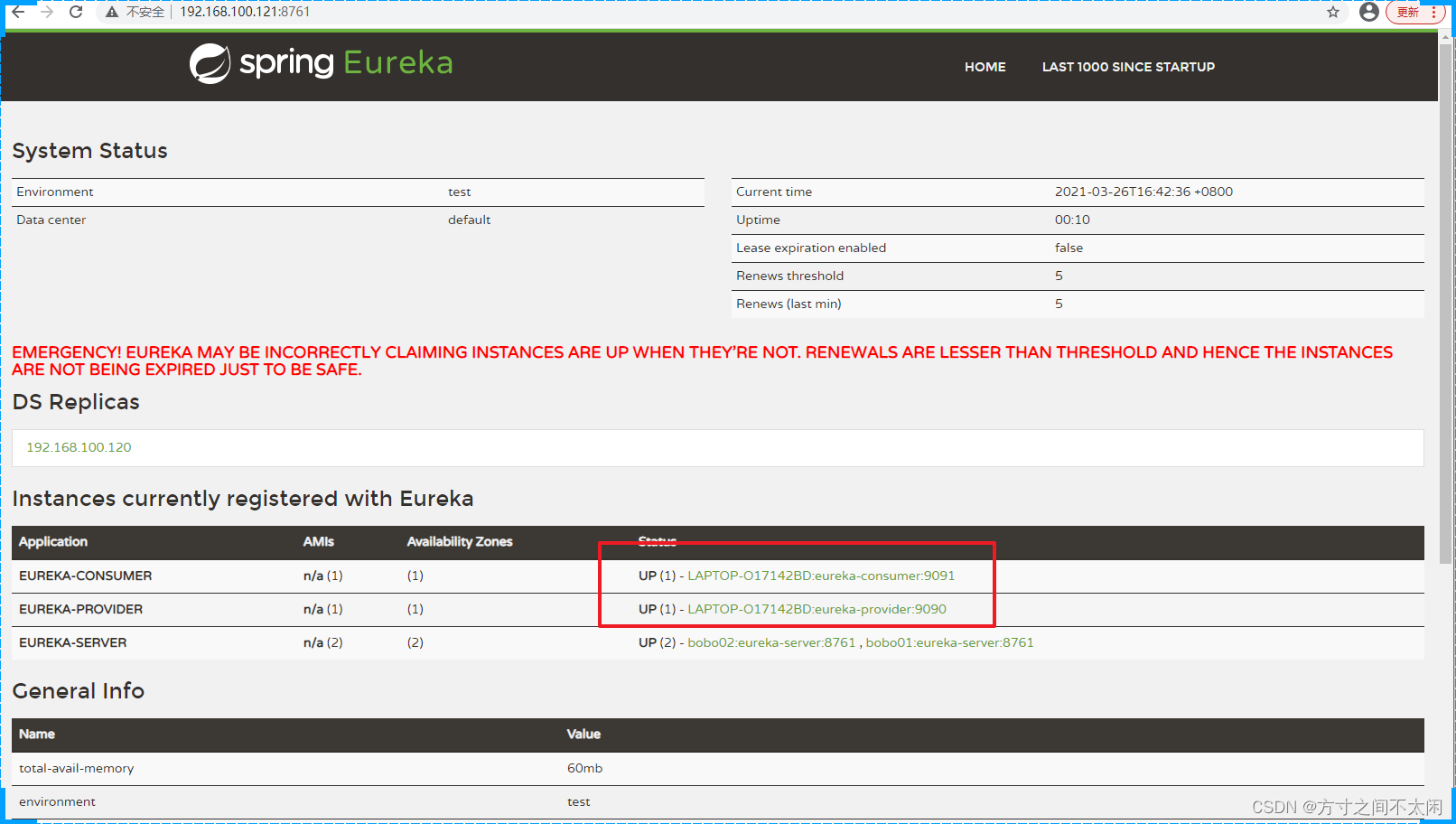This screenshot has width=1456, height=824.
Task: Click the EUREKA-CONSUMER application cell
Action: tap(86, 576)
